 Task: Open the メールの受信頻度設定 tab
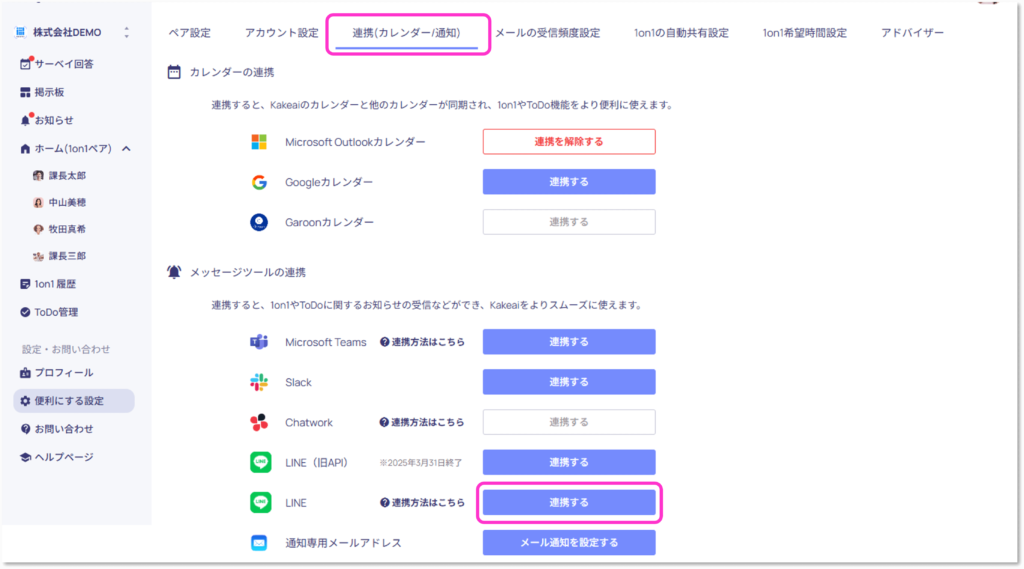[547, 33]
